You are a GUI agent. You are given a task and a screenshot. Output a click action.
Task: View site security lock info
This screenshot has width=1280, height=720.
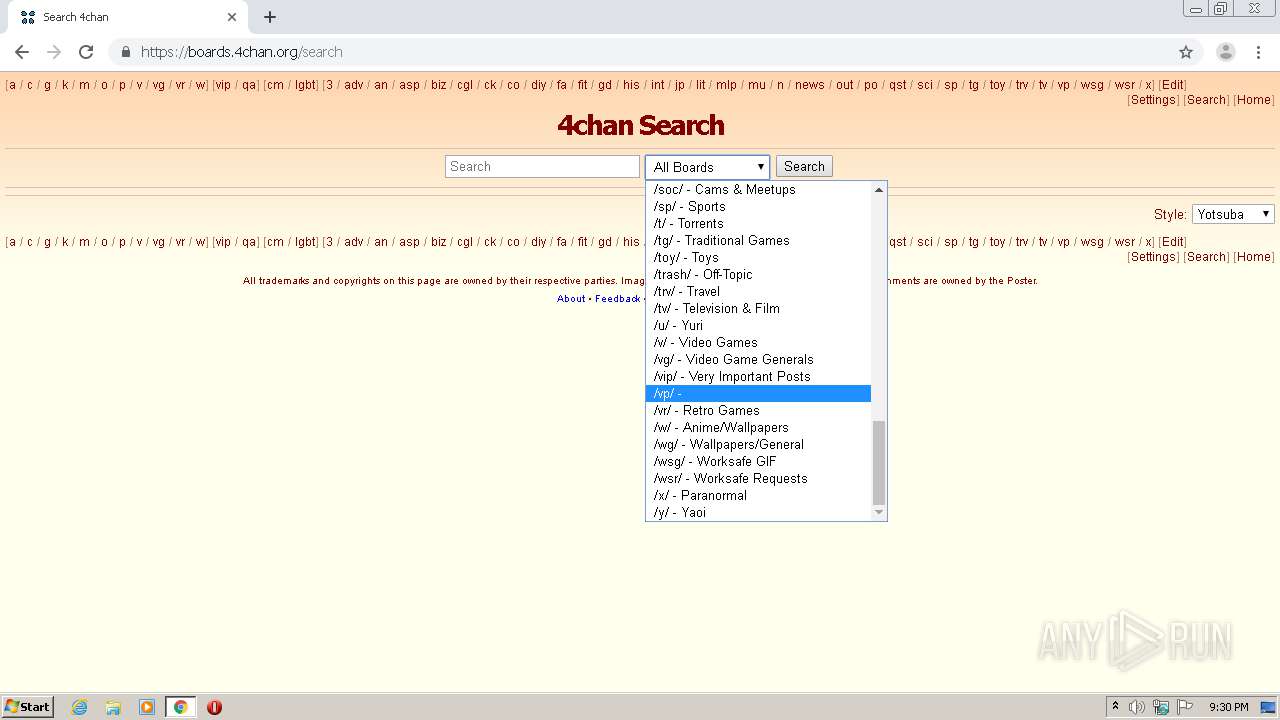125,52
